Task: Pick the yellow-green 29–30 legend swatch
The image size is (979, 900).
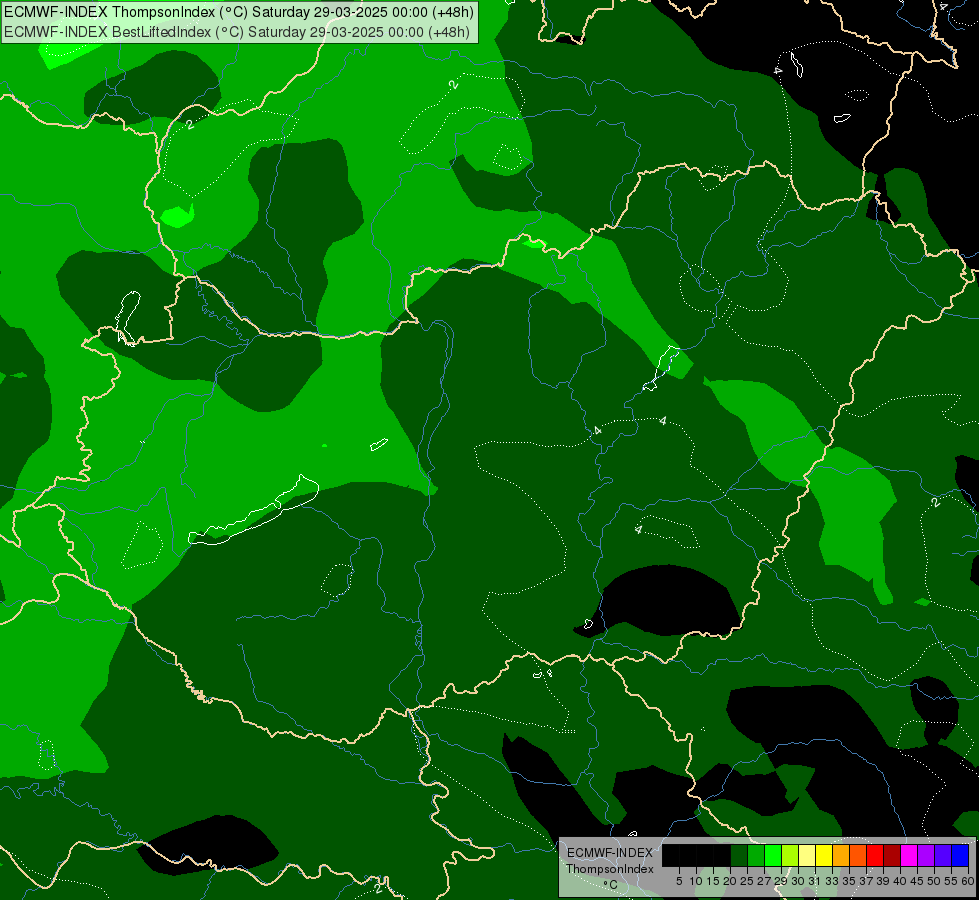Action: pyautogui.click(x=790, y=855)
